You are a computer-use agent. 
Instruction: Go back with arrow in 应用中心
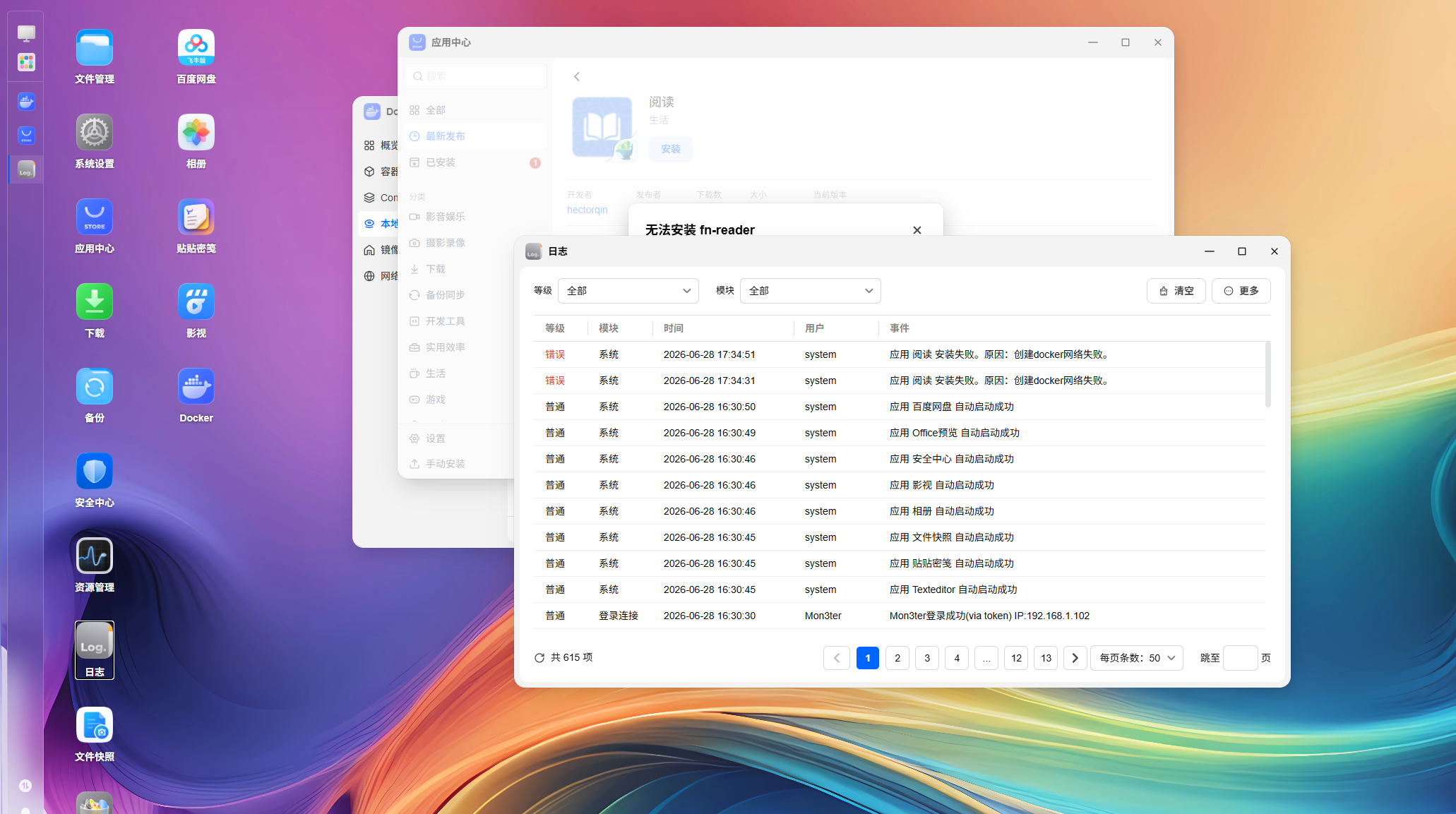577,76
